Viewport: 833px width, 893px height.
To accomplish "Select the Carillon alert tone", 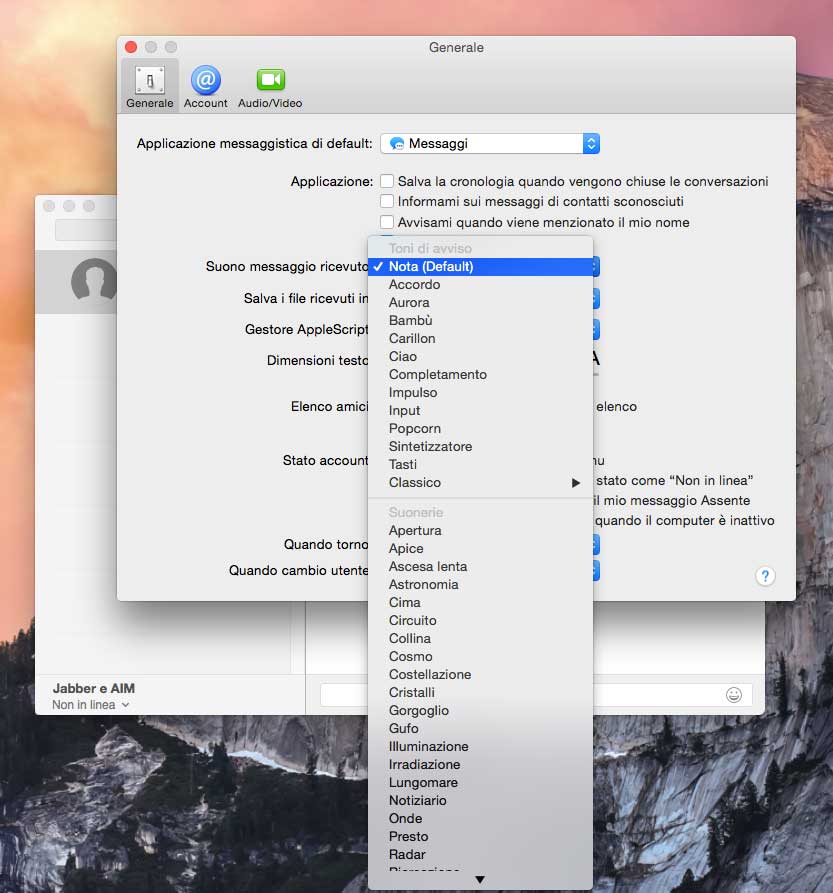I will click(x=480, y=338).
